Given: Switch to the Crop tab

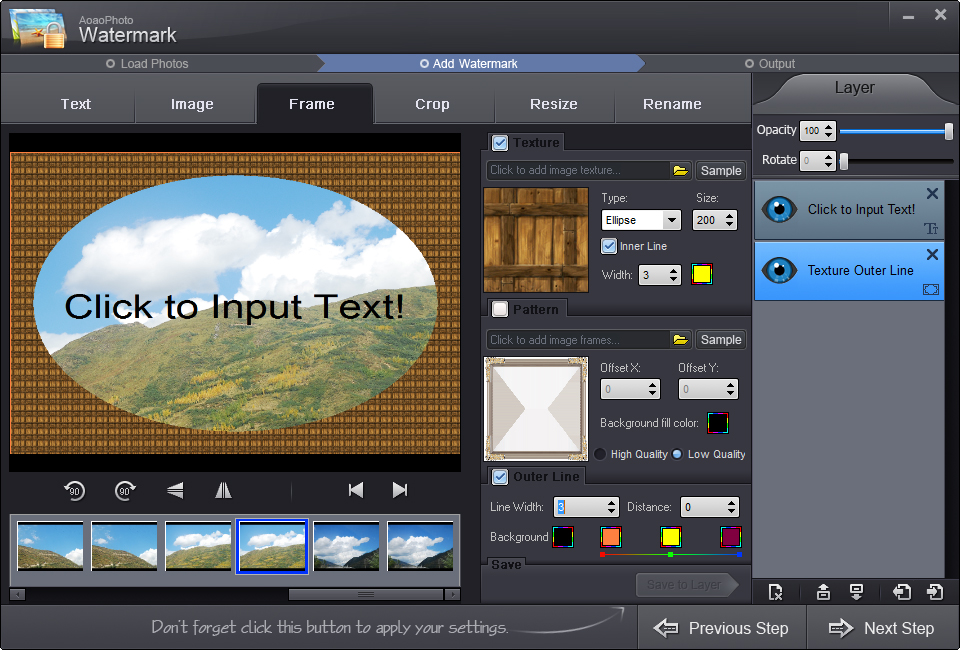Looking at the screenshot, I should click(432, 103).
